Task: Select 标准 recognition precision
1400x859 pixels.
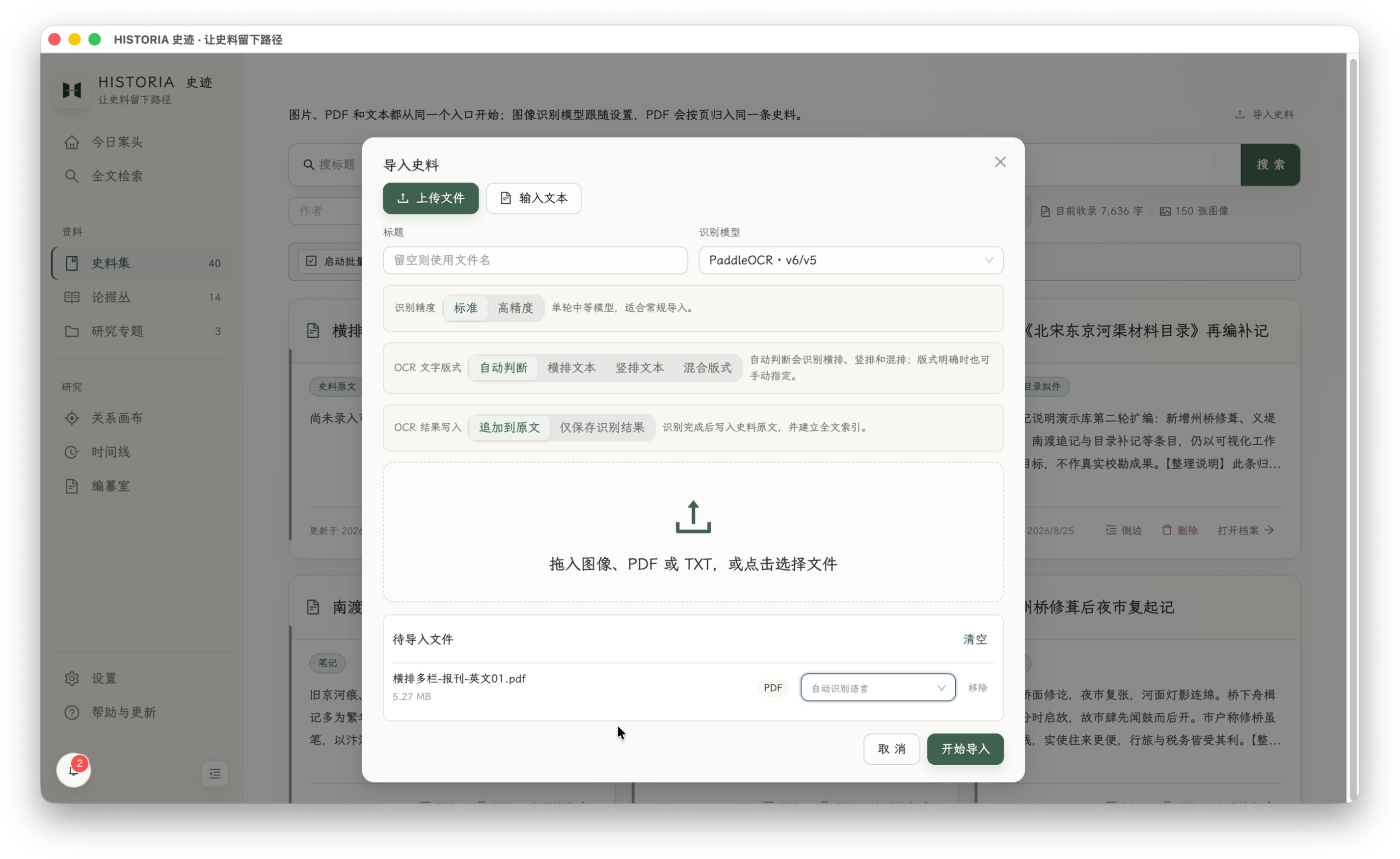Action: (465, 308)
